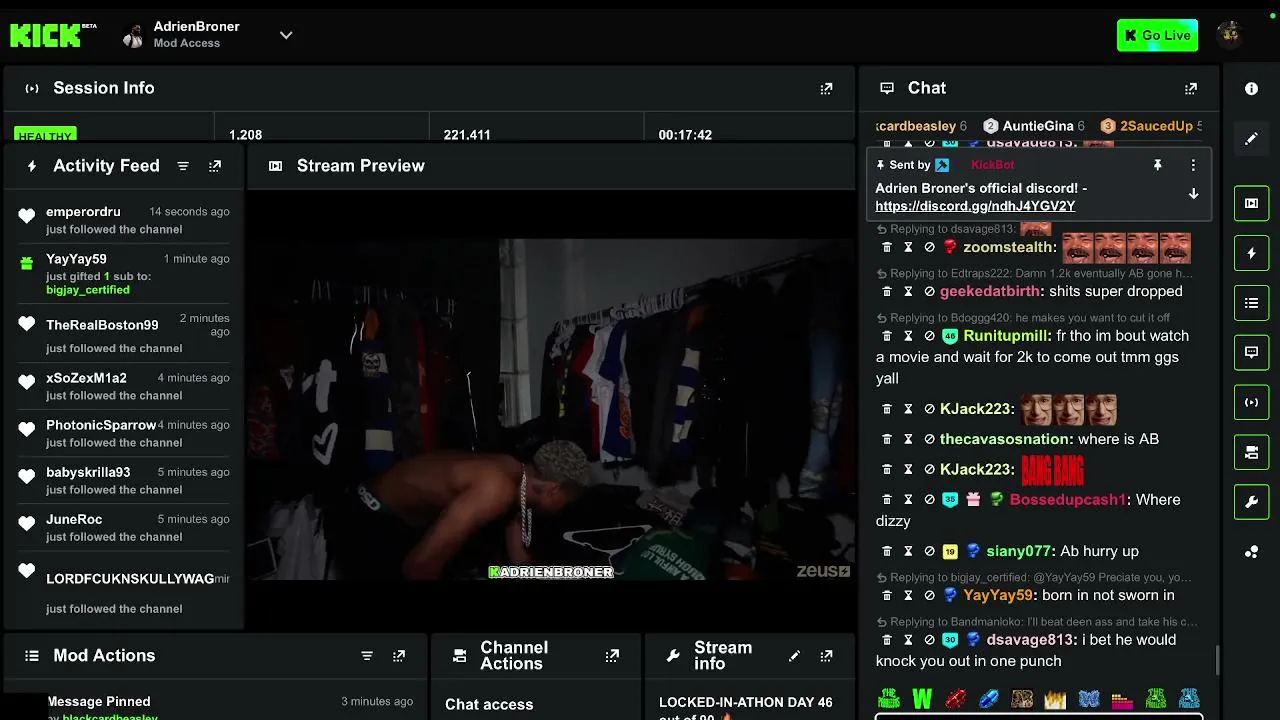The height and width of the screenshot is (720, 1280).
Task: Click the chat vertical scrollbar
Action: 1217,660
